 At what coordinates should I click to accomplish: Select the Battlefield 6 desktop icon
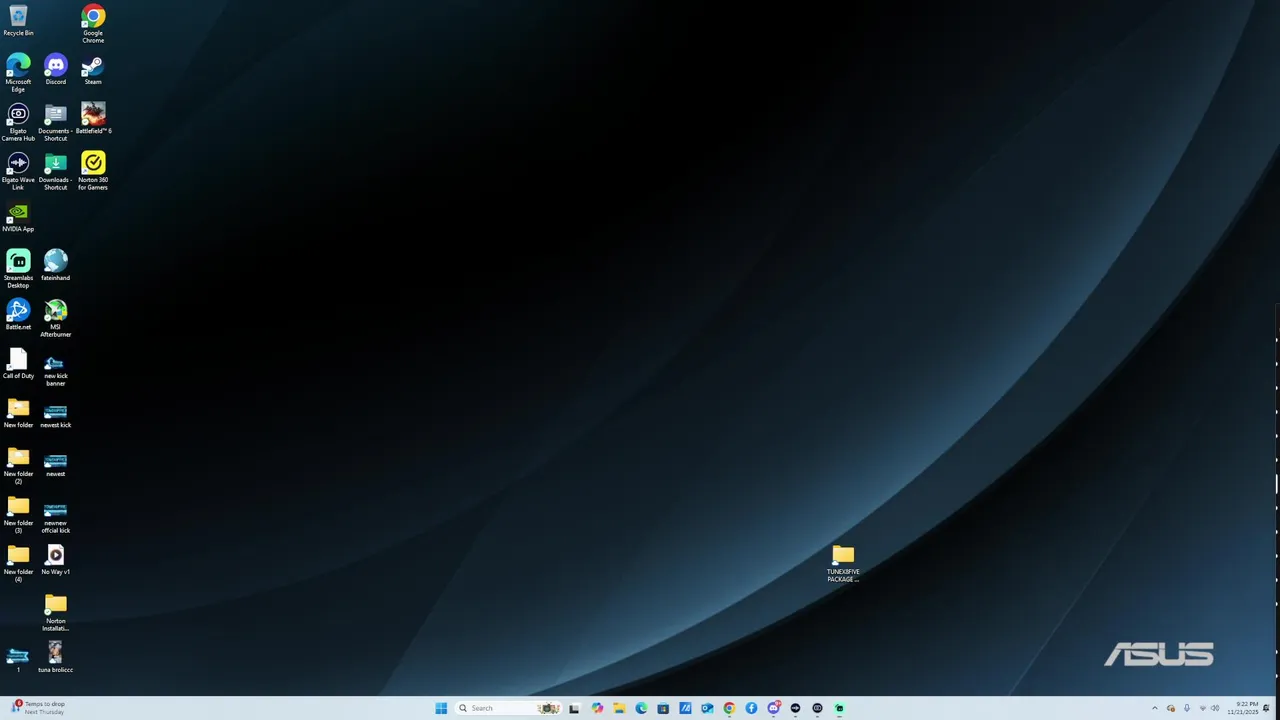(x=93, y=118)
